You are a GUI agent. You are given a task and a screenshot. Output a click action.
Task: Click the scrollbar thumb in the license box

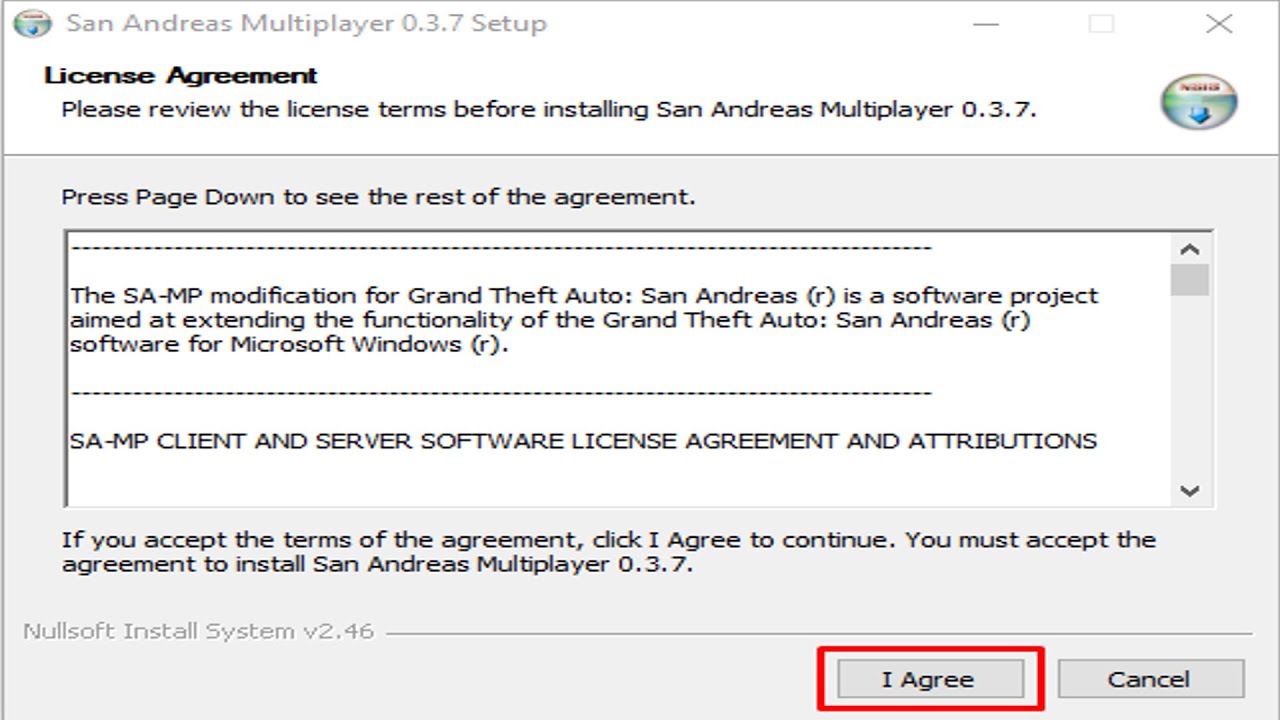[x=1189, y=280]
